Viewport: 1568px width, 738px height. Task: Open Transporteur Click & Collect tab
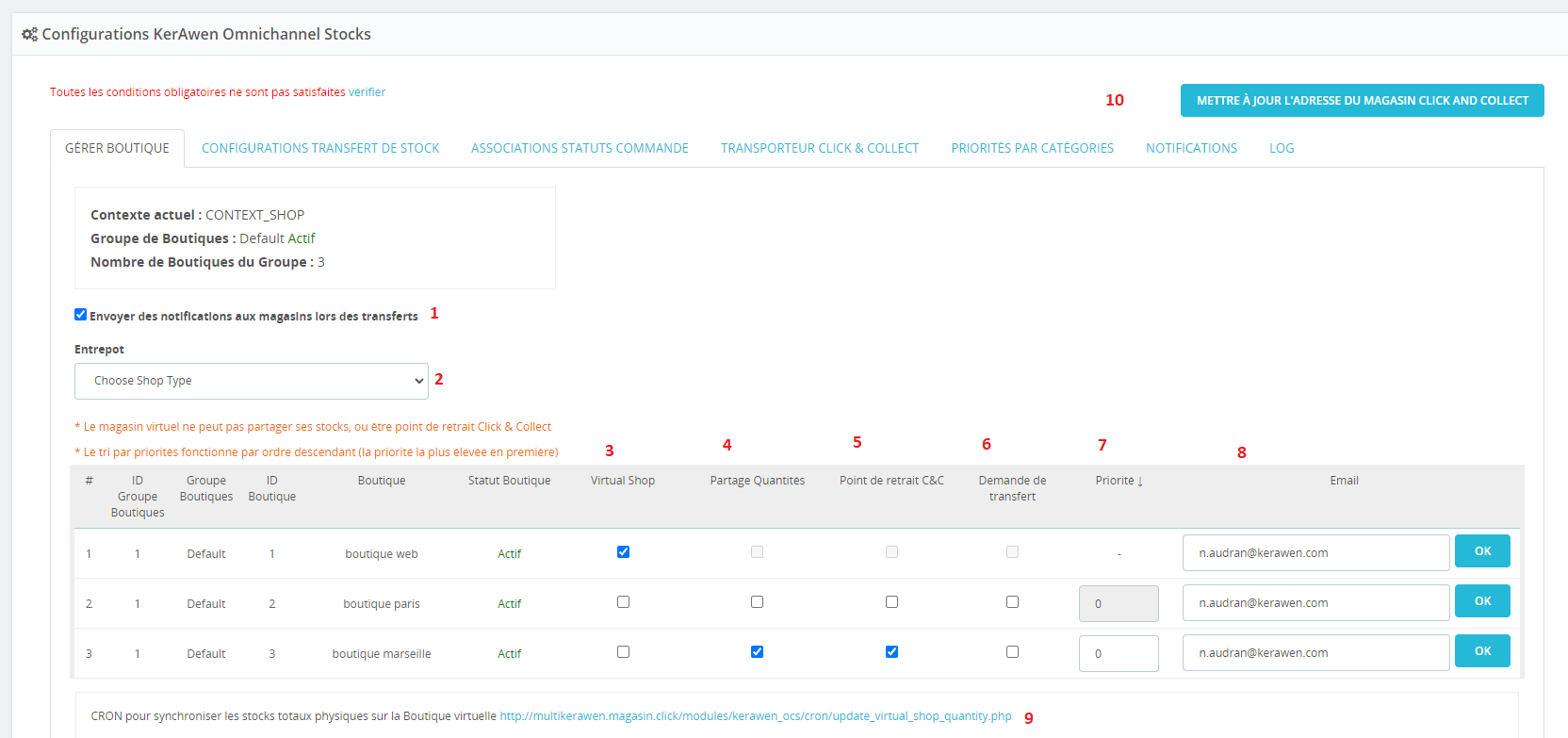tap(820, 148)
